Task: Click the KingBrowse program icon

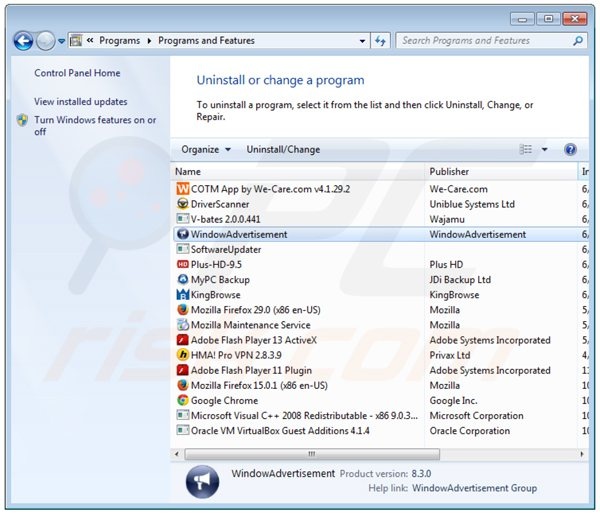Action: pos(183,294)
